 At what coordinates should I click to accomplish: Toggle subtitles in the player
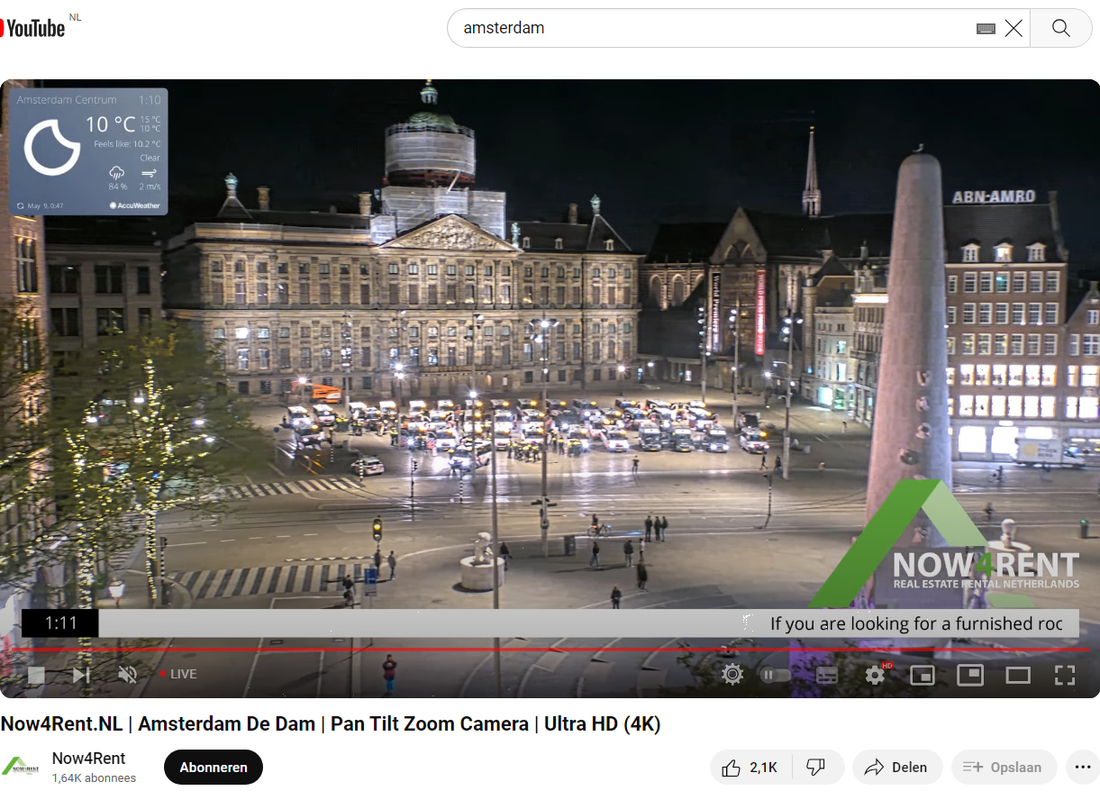pyautogui.click(x=827, y=675)
